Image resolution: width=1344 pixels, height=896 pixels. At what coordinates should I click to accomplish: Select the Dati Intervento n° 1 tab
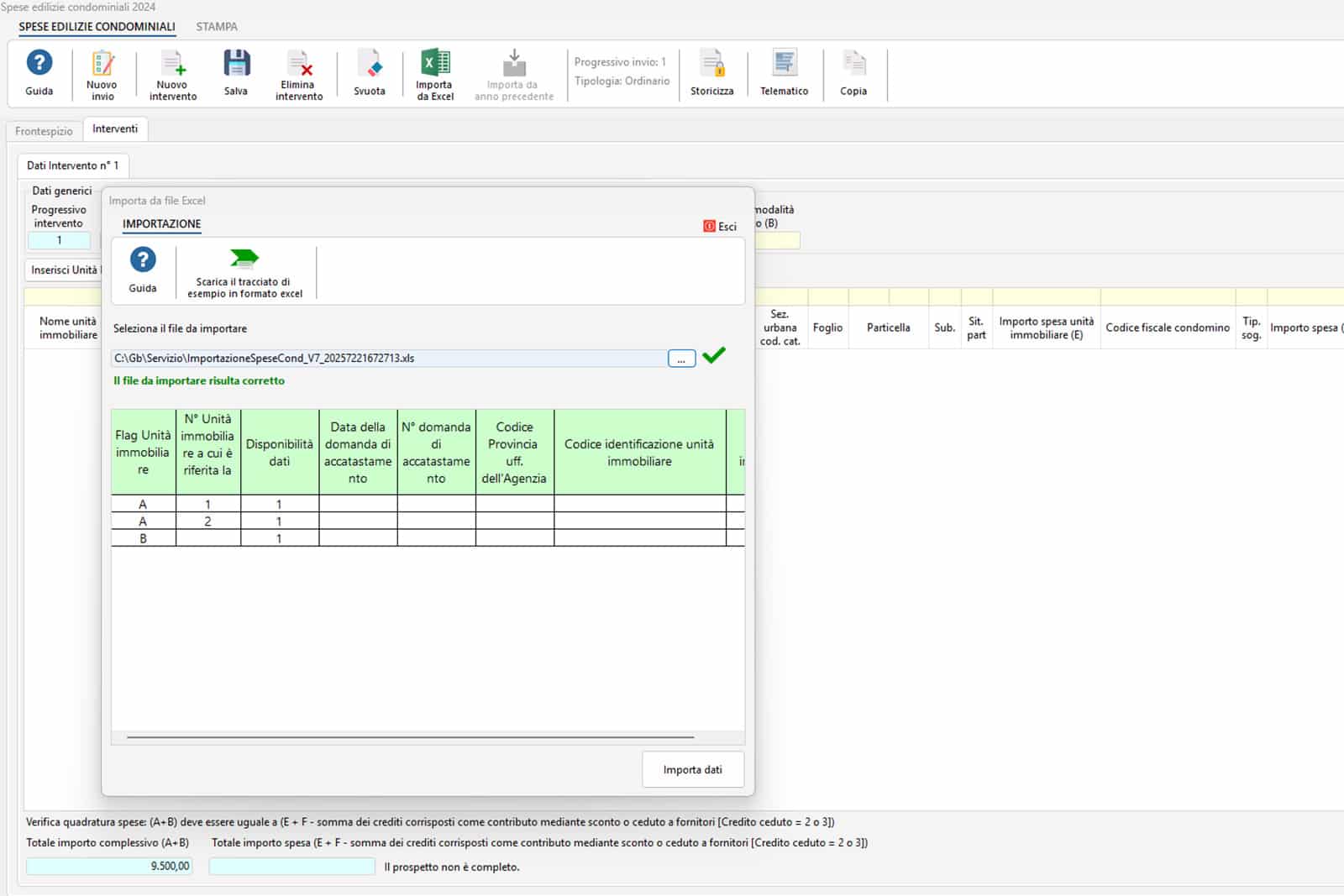(72, 165)
